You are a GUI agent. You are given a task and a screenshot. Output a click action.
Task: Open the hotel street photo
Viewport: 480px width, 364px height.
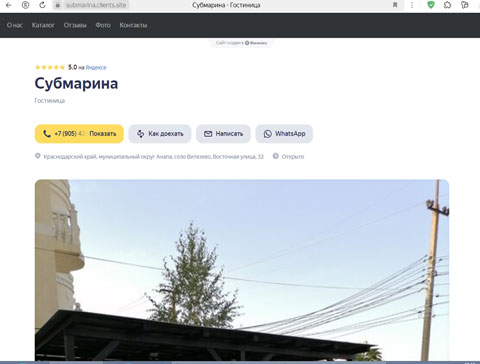[x=242, y=270]
